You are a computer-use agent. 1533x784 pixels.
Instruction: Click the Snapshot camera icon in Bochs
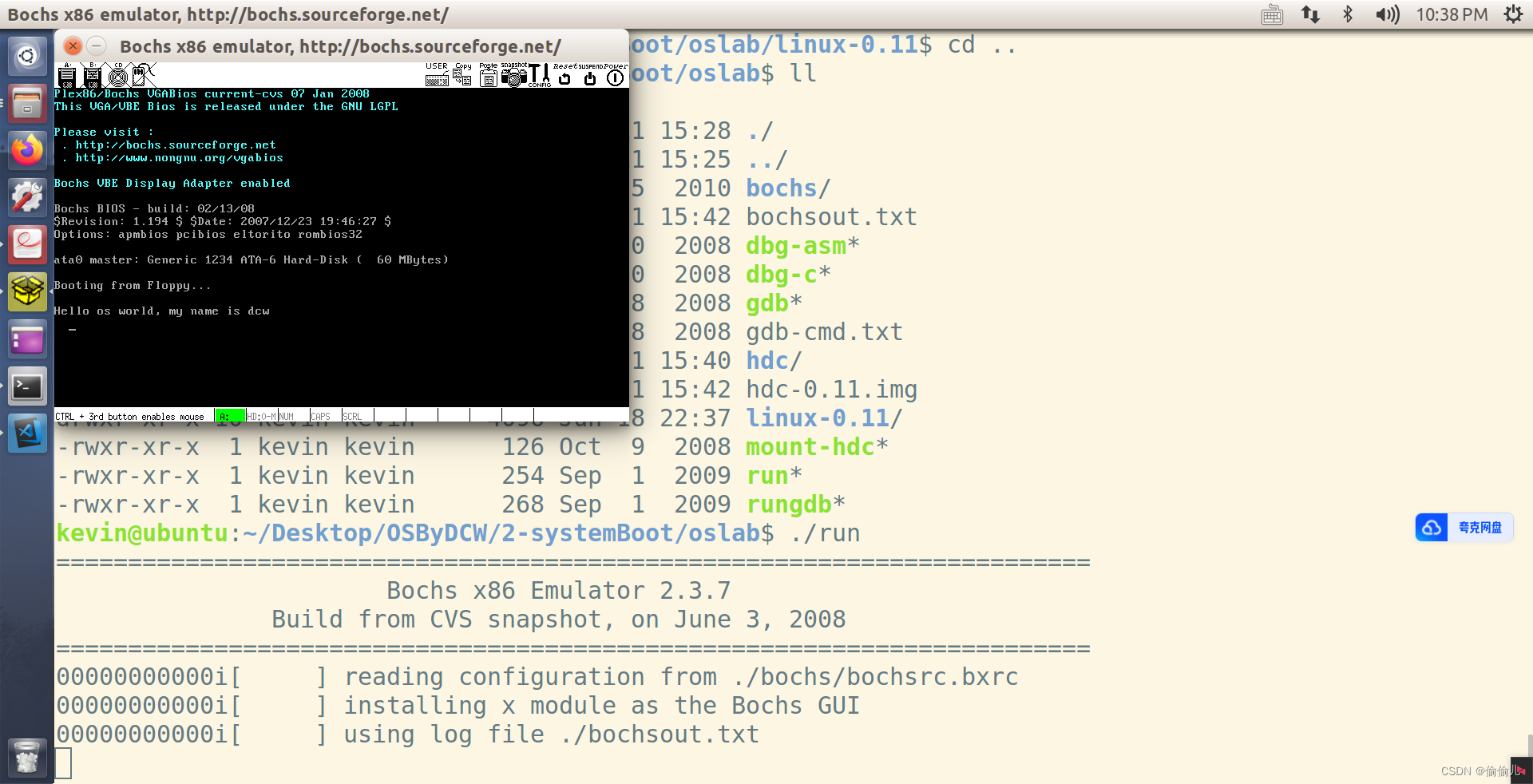(513, 76)
